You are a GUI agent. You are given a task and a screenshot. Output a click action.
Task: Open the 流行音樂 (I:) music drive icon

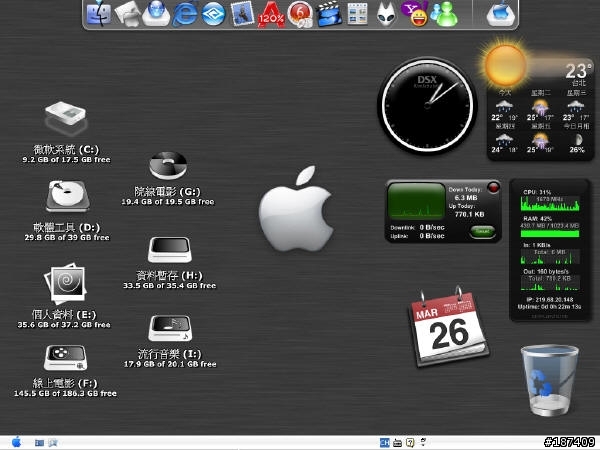170,328
